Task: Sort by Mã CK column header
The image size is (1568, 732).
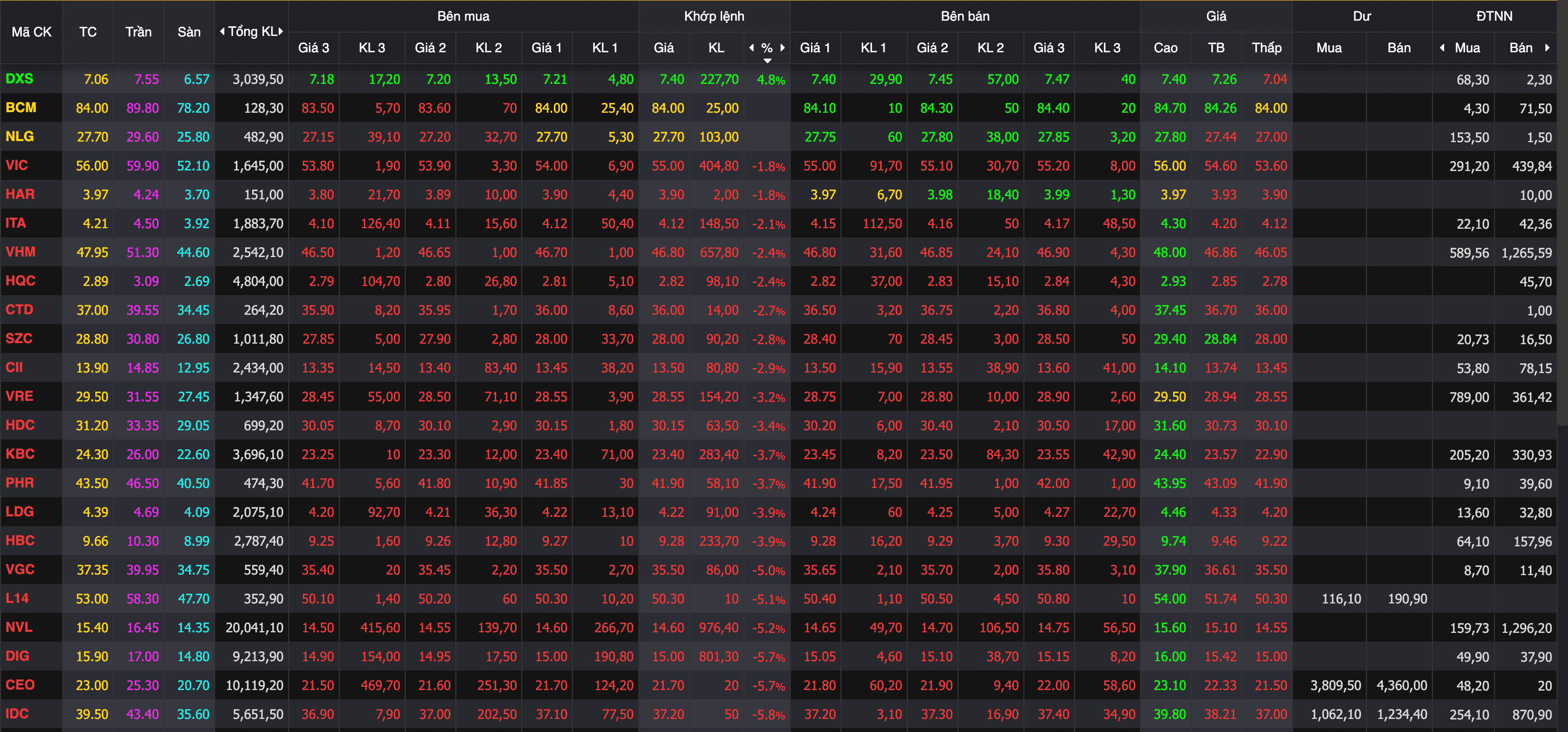Action: pos(32,32)
